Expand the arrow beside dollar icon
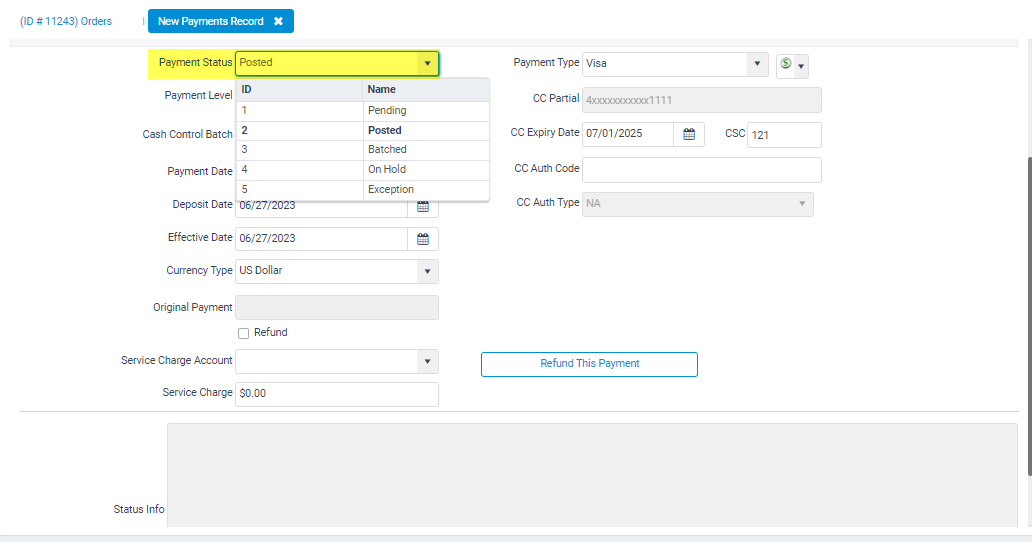Image resolution: width=1032 pixels, height=542 pixels. pos(801,66)
